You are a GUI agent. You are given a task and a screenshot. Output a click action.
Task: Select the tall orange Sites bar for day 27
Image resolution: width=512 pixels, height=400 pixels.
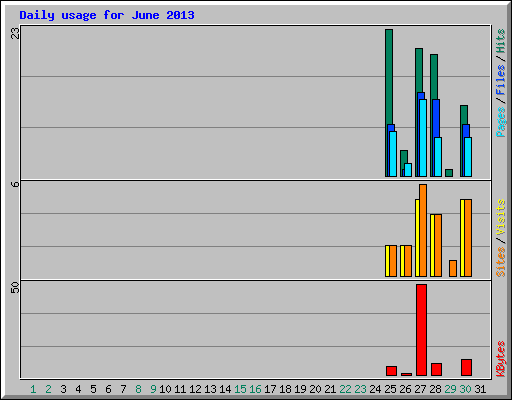coord(423,230)
